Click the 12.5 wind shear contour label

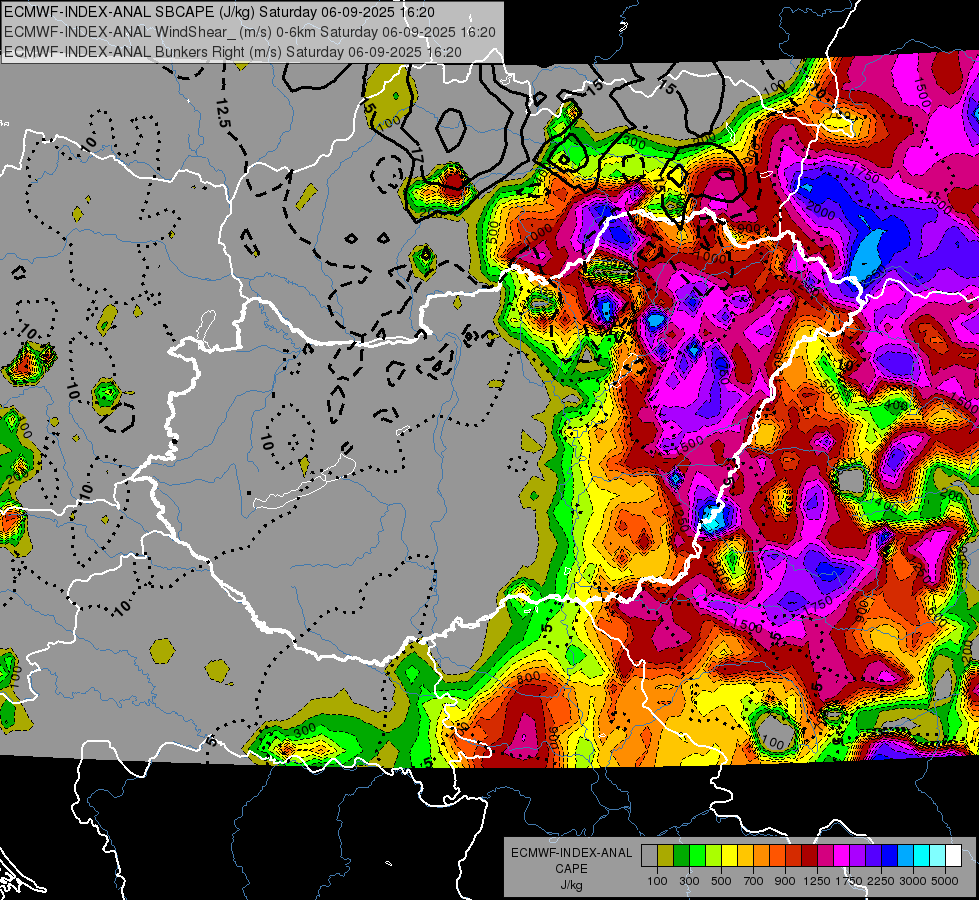(x=224, y=114)
